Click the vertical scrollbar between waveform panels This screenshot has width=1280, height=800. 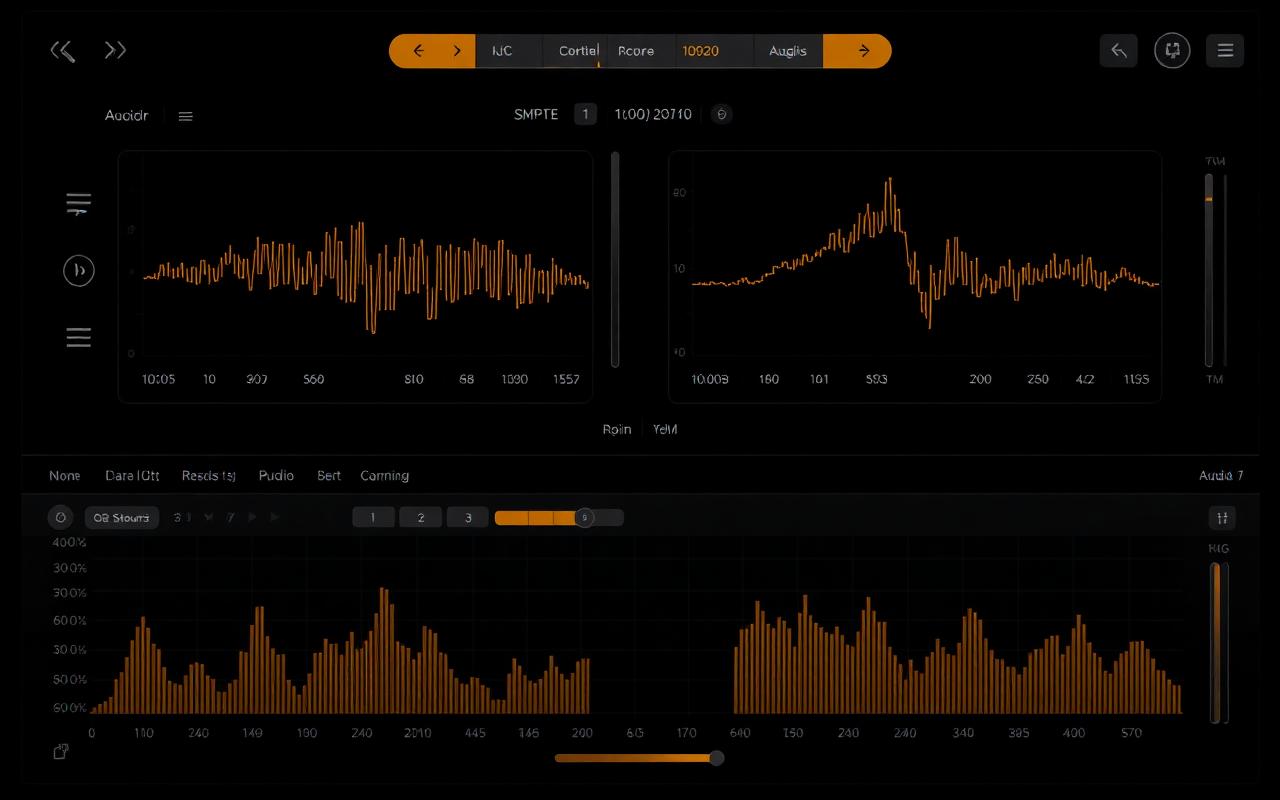(x=615, y=259)
